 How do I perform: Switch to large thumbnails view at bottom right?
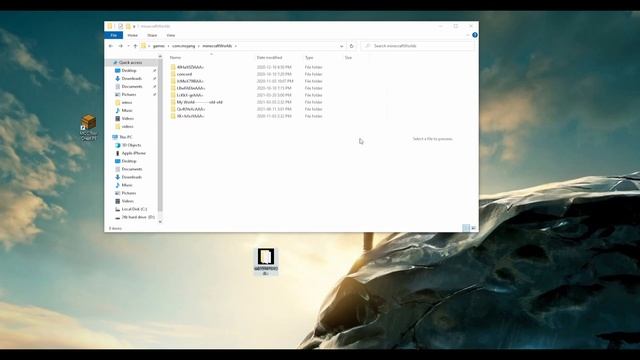pos(473,228)
